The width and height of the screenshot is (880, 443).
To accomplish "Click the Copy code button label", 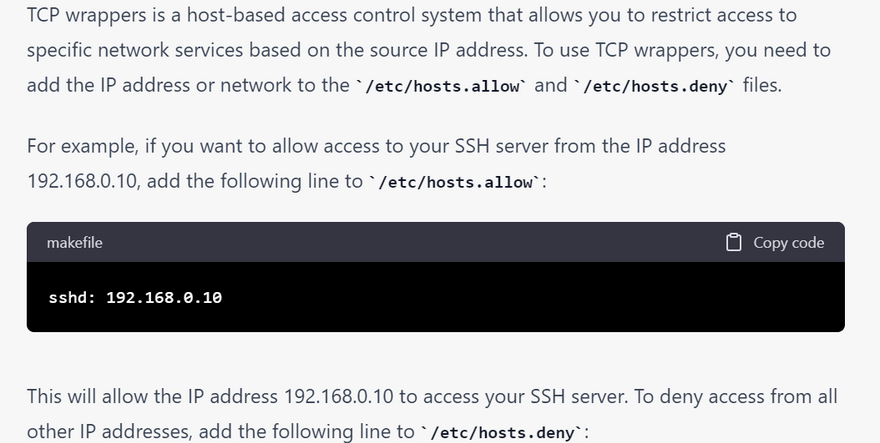I will pyautogui.click(x=789, y=243).
